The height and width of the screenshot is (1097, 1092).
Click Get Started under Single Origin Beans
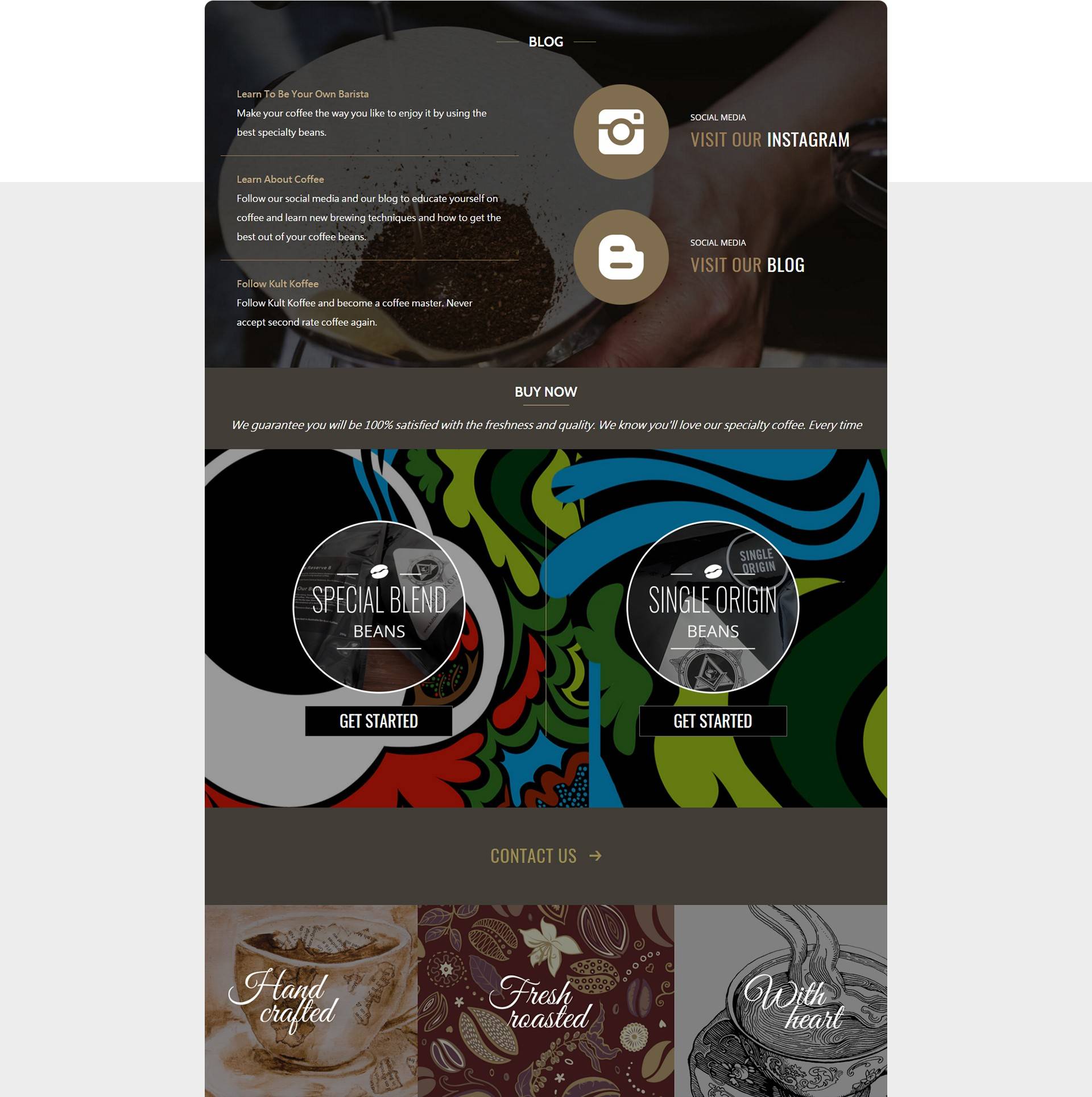pos(713,721)
